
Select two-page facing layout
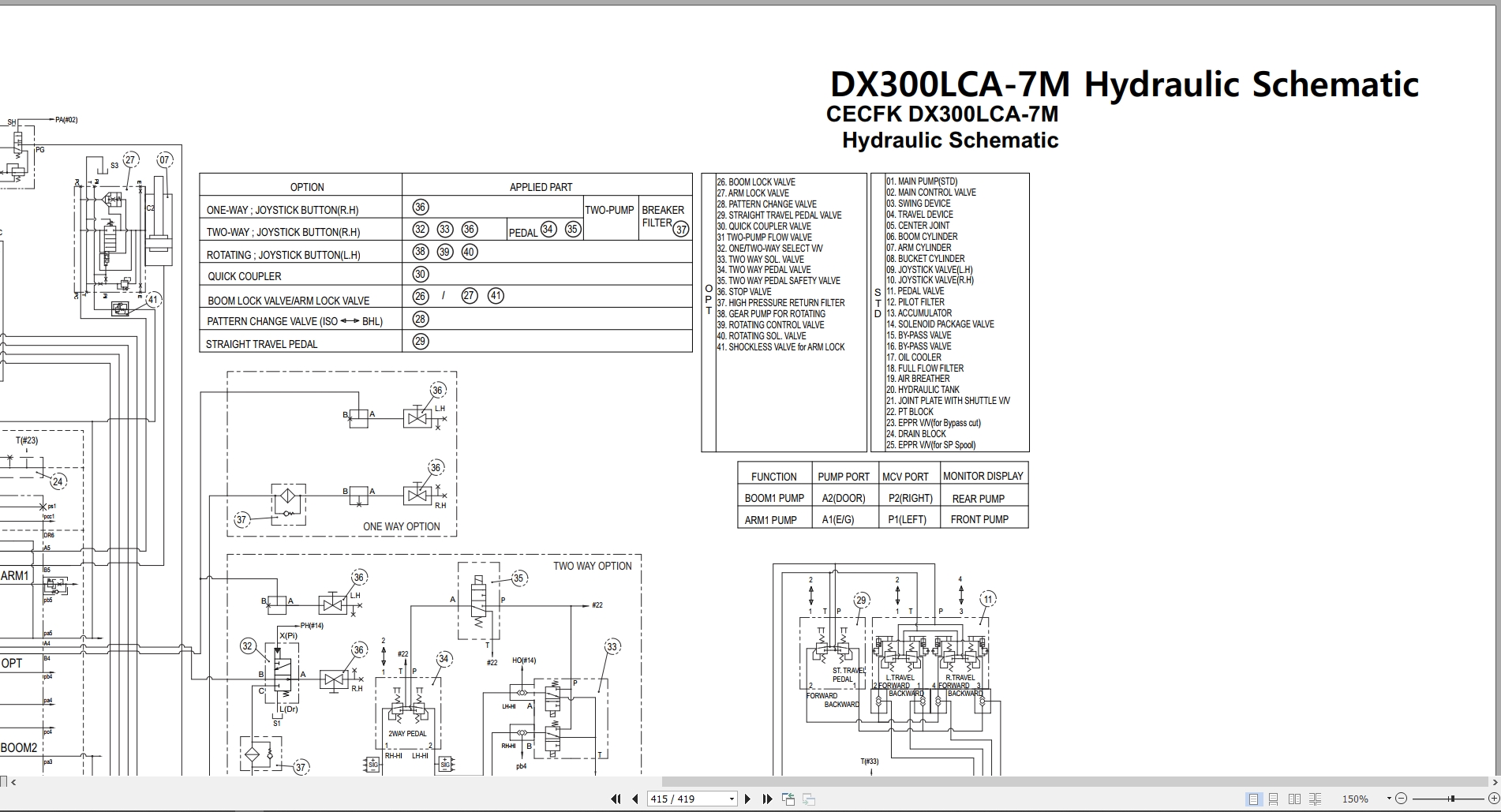(x=1294, y=799)
